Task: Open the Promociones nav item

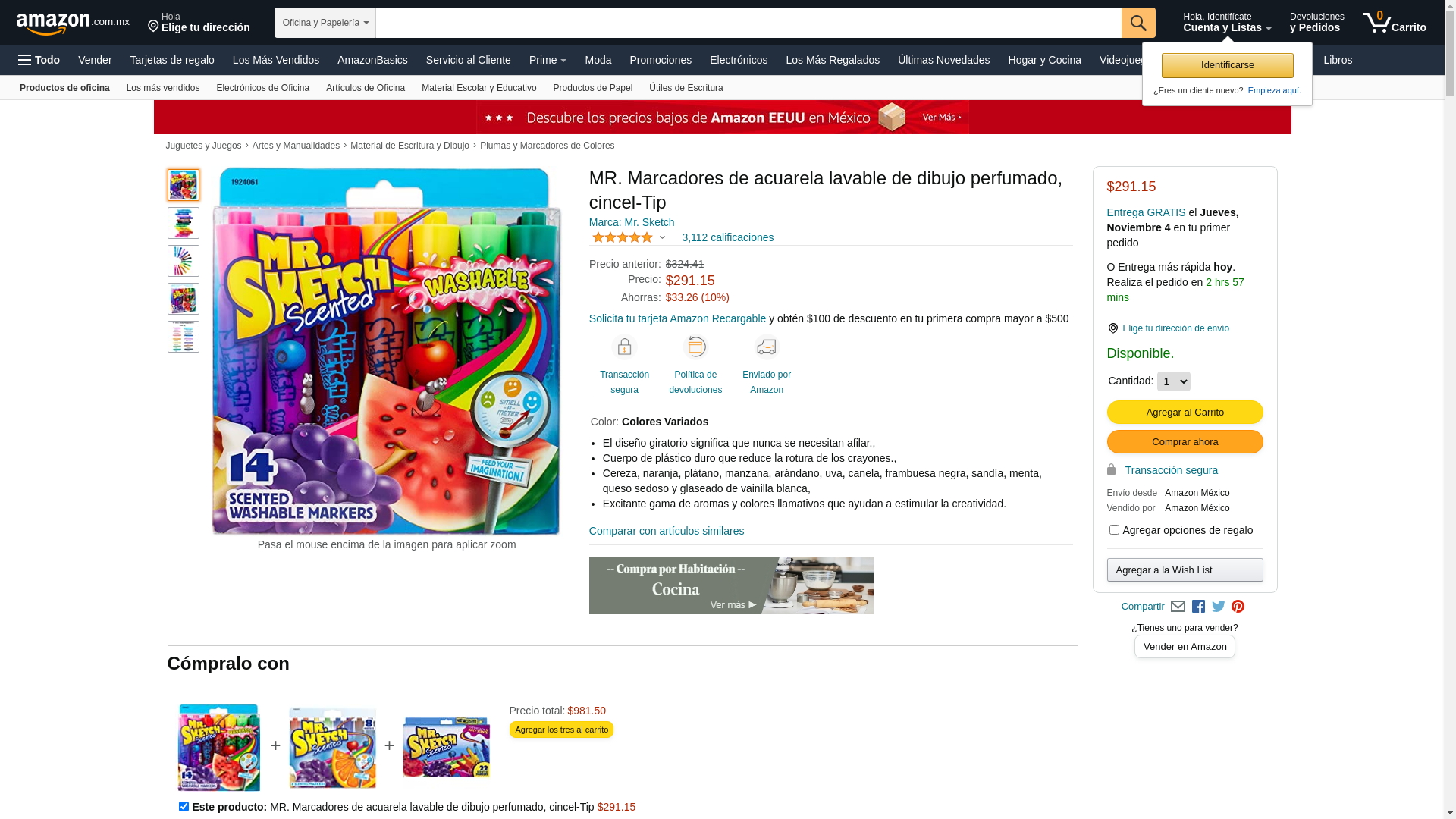Action: (x=660, y=60)
